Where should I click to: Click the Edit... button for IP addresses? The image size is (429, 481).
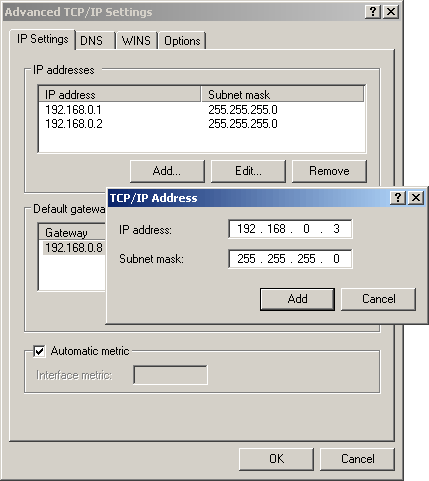248,171
